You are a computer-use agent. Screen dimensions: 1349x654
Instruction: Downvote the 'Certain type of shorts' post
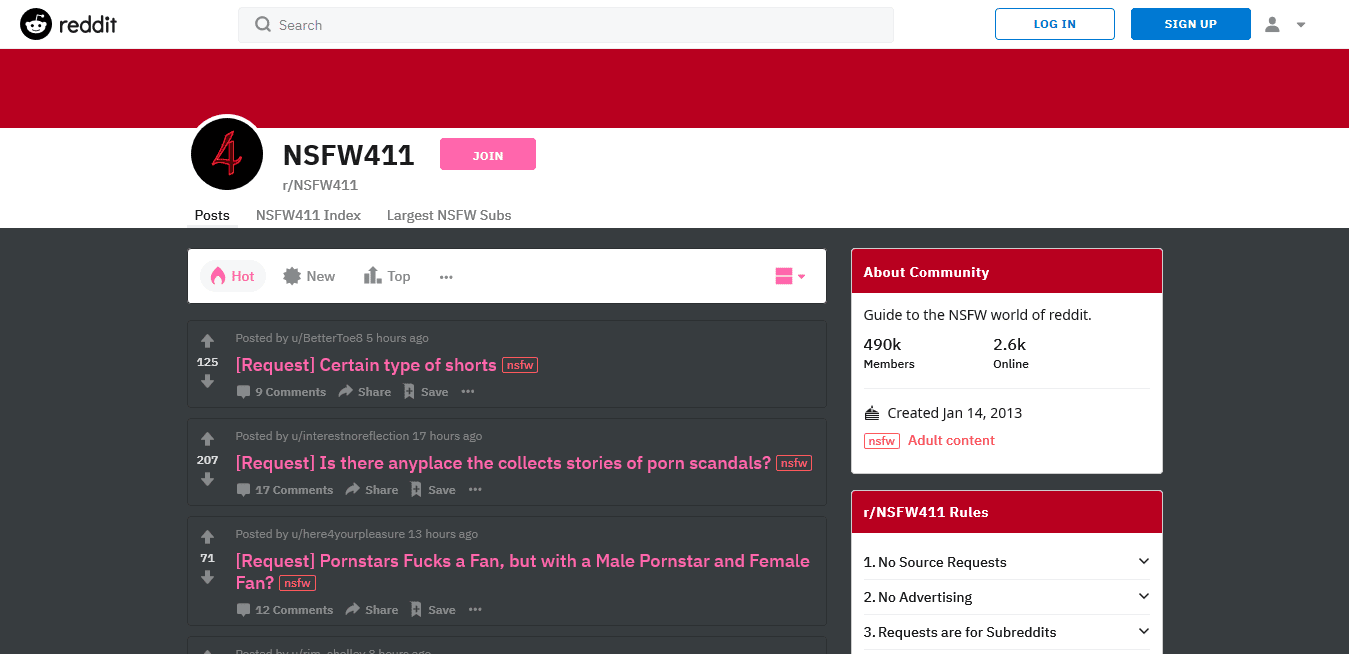click(x=207, y=381)
